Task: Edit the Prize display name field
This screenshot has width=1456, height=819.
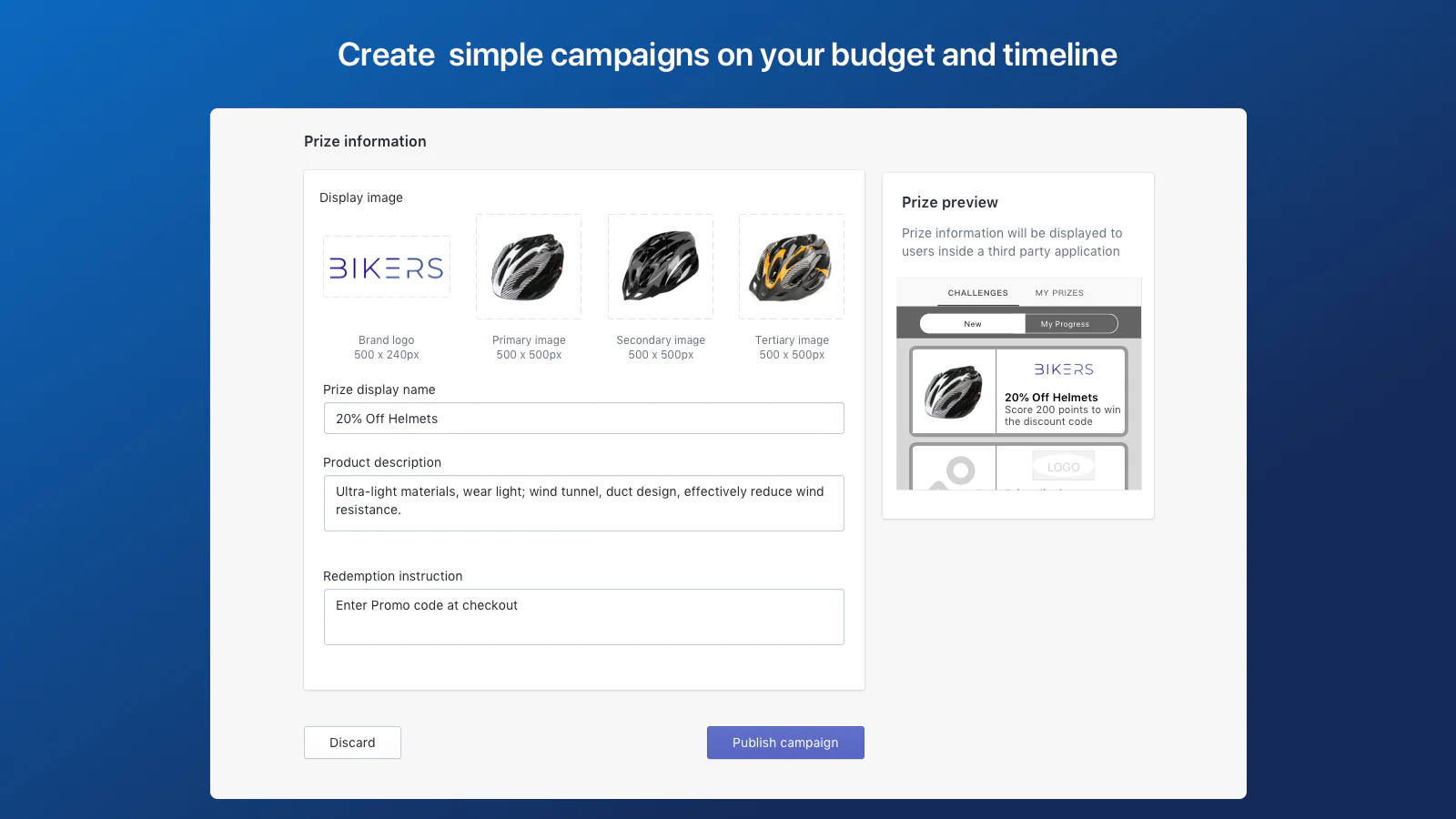Action: 584,419
